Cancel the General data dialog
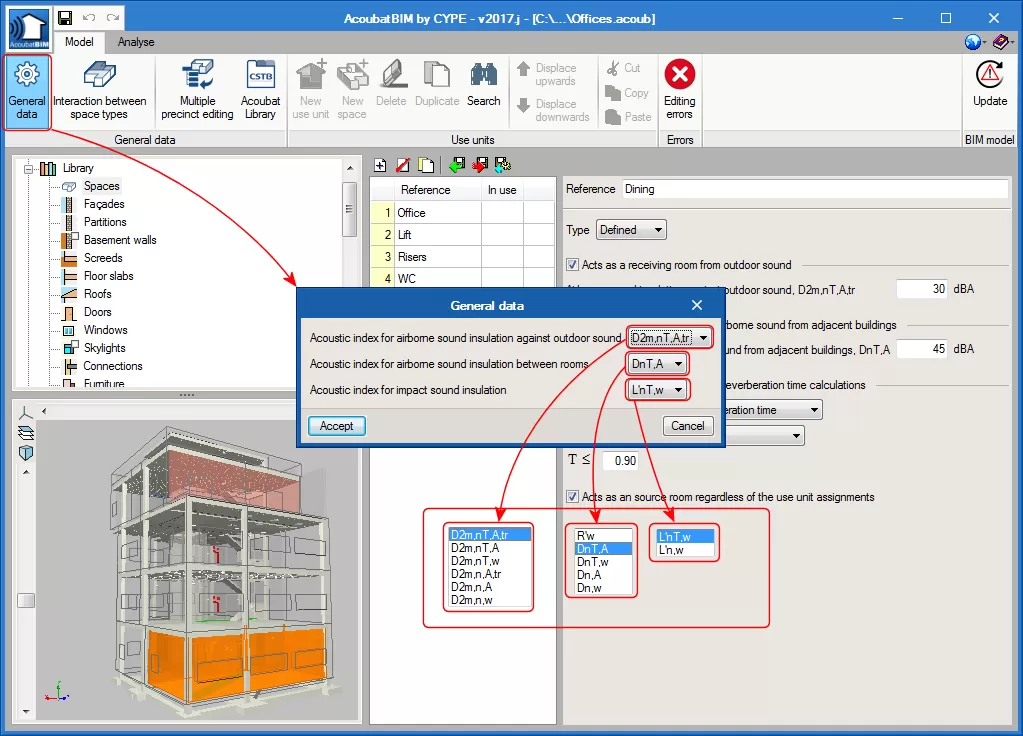The height and width of the screenshot is (736, 1023). click(688, 426)
